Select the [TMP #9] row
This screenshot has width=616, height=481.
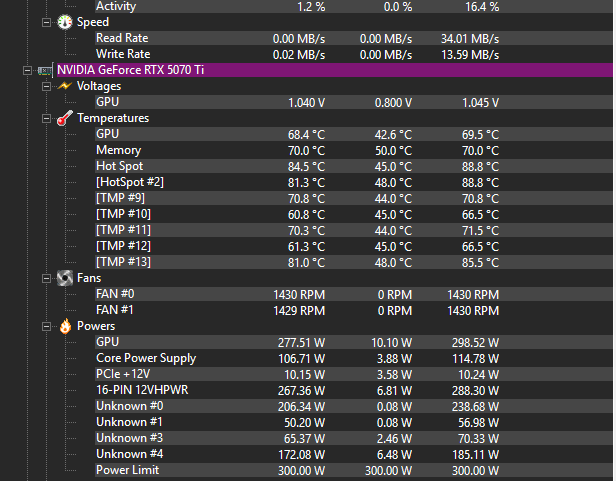[x=354, y=198]
